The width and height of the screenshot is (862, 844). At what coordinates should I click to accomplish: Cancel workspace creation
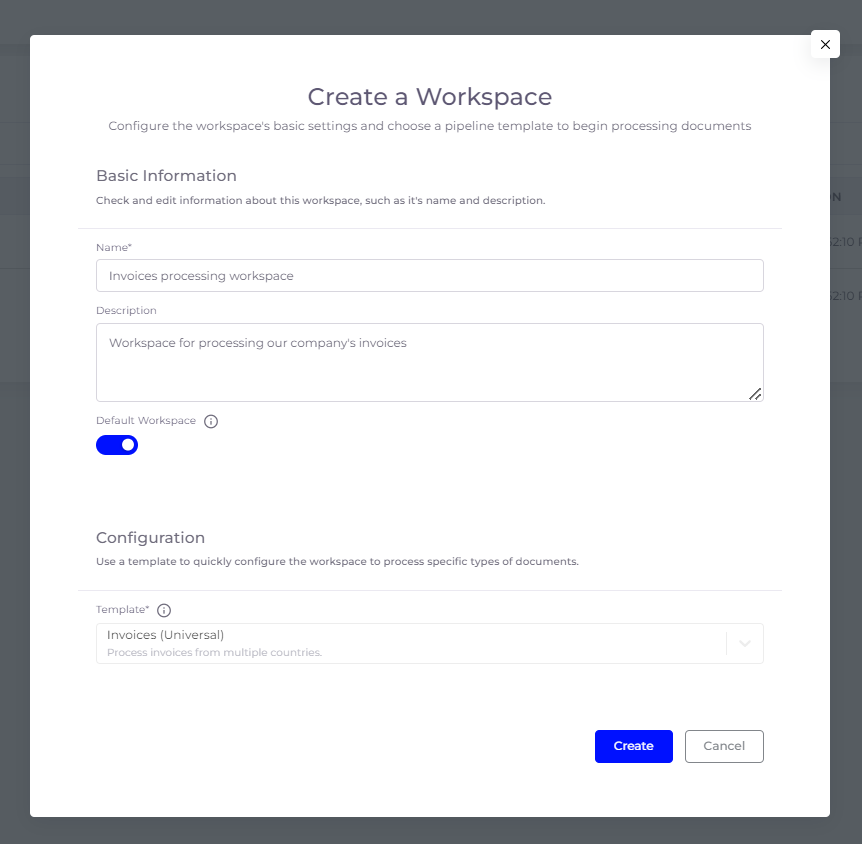723,746
